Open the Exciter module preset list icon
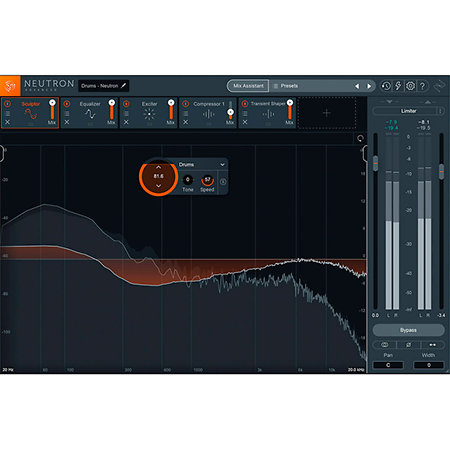 tap(126, 113)
